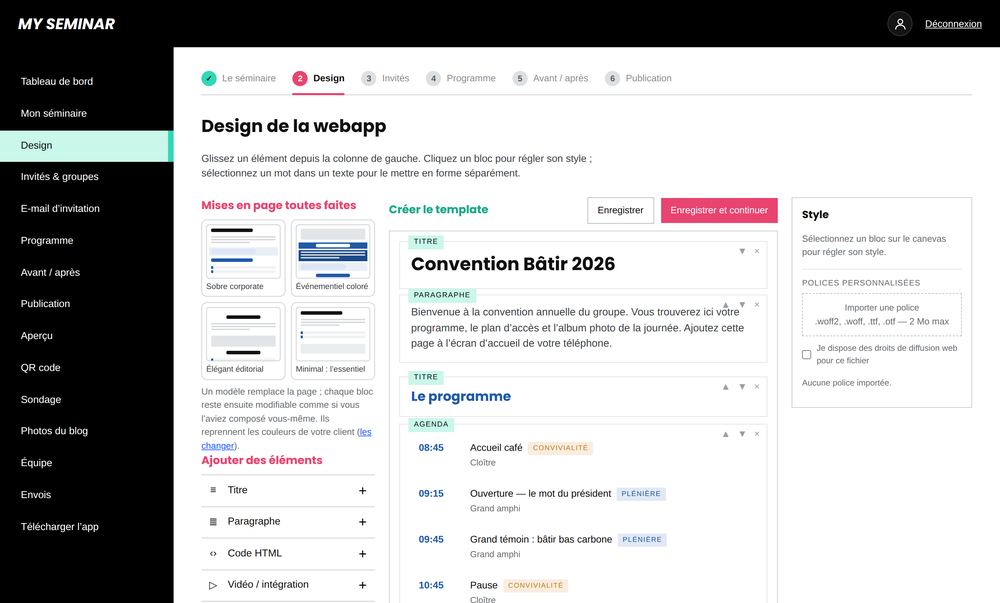Switch to Le séminaire step tab
The width and height of the screenshot is (1000, 603).
coord(239,78)
